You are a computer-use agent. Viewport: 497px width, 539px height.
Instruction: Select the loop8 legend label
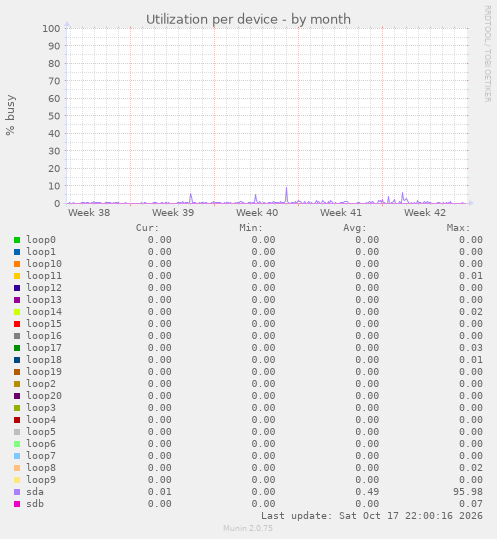tap(41, 468)
